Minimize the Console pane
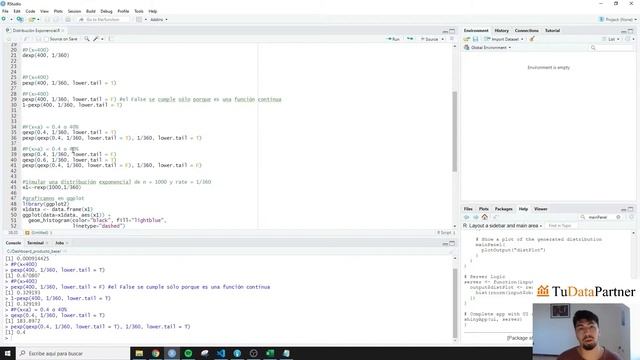 coord(445,244)
